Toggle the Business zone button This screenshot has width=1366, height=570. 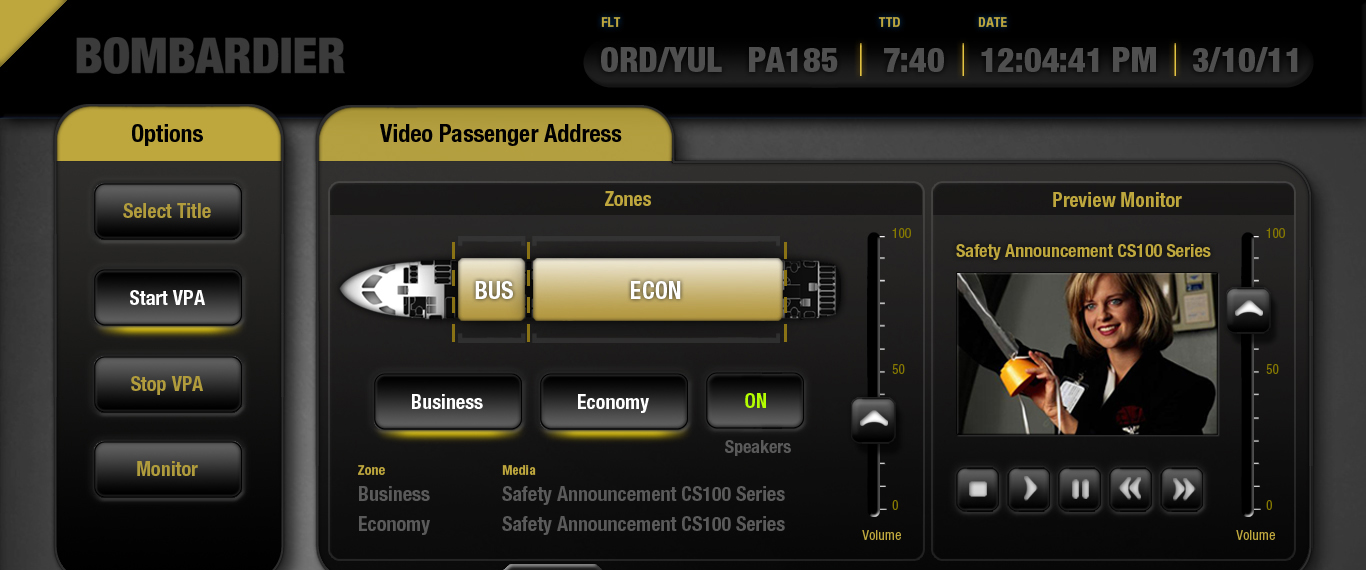pyautogui.click(x=447, y=402)
